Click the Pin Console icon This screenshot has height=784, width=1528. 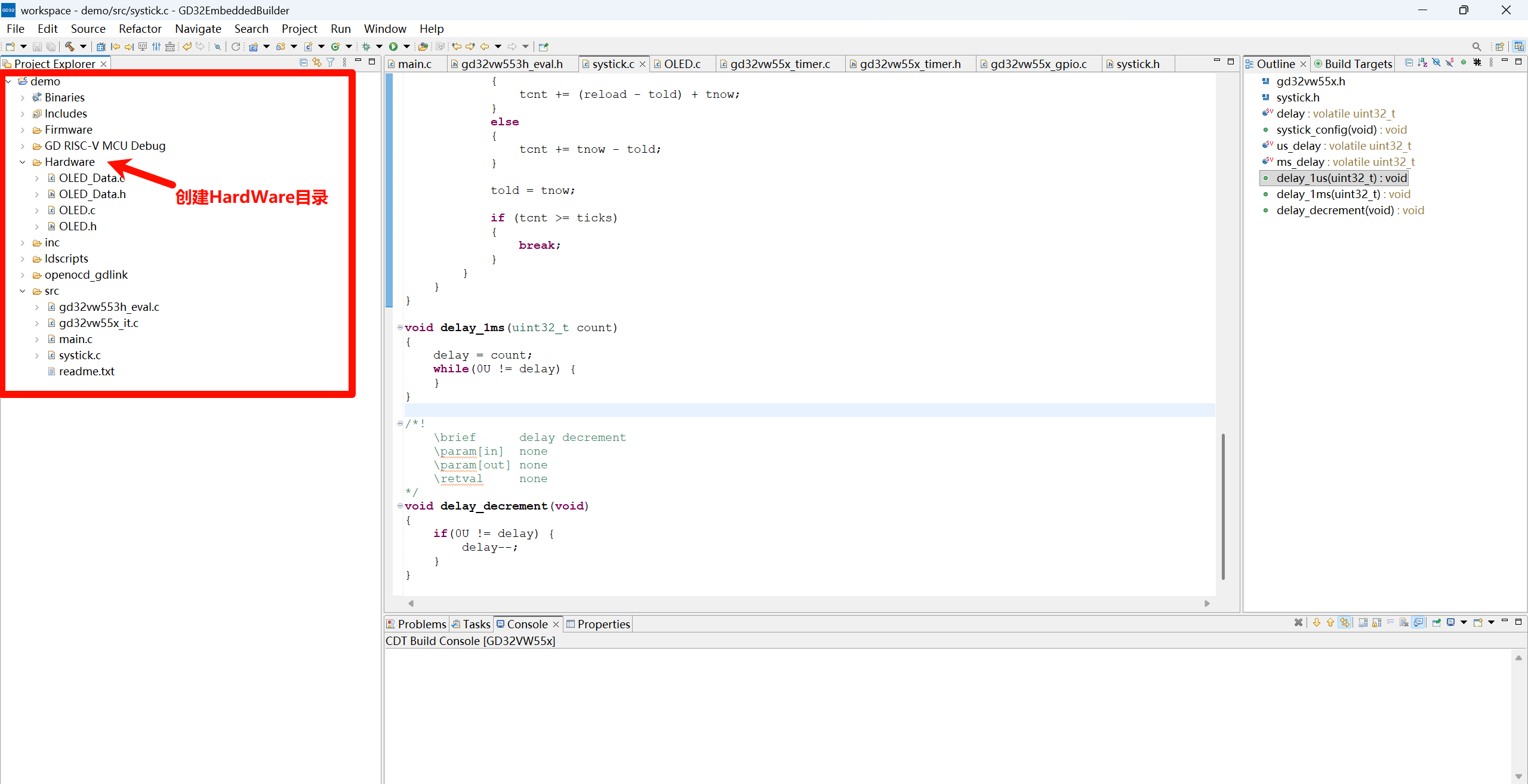(x=1436, y=622)
